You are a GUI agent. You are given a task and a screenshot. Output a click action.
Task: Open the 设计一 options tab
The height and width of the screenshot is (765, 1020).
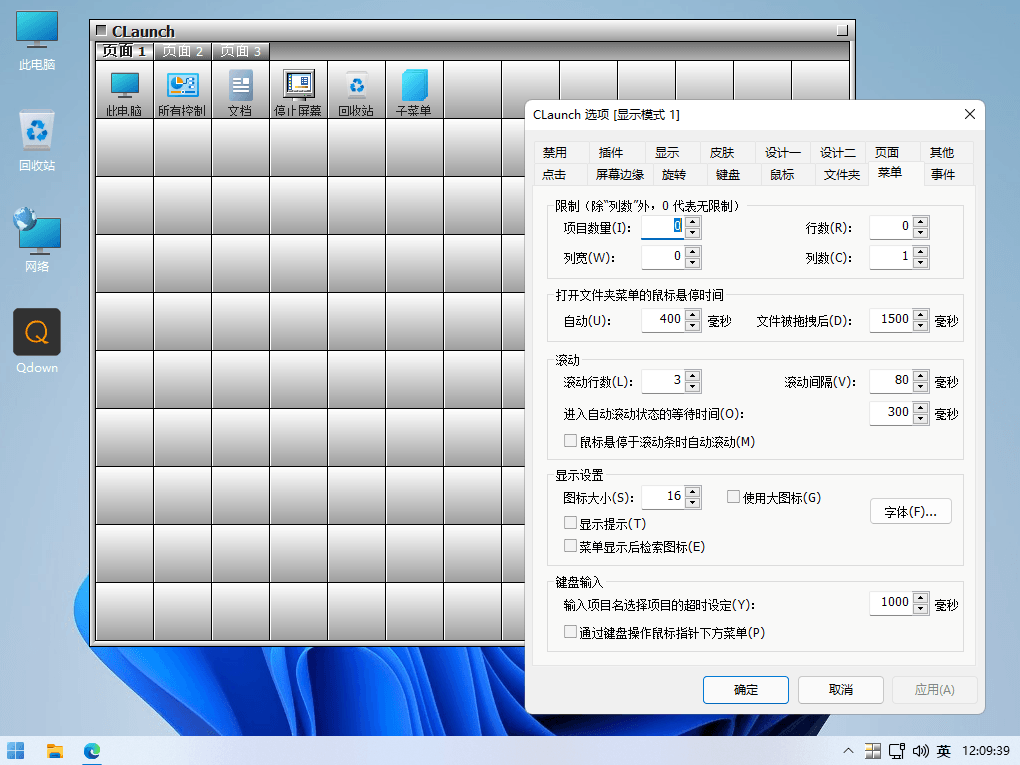783,152
